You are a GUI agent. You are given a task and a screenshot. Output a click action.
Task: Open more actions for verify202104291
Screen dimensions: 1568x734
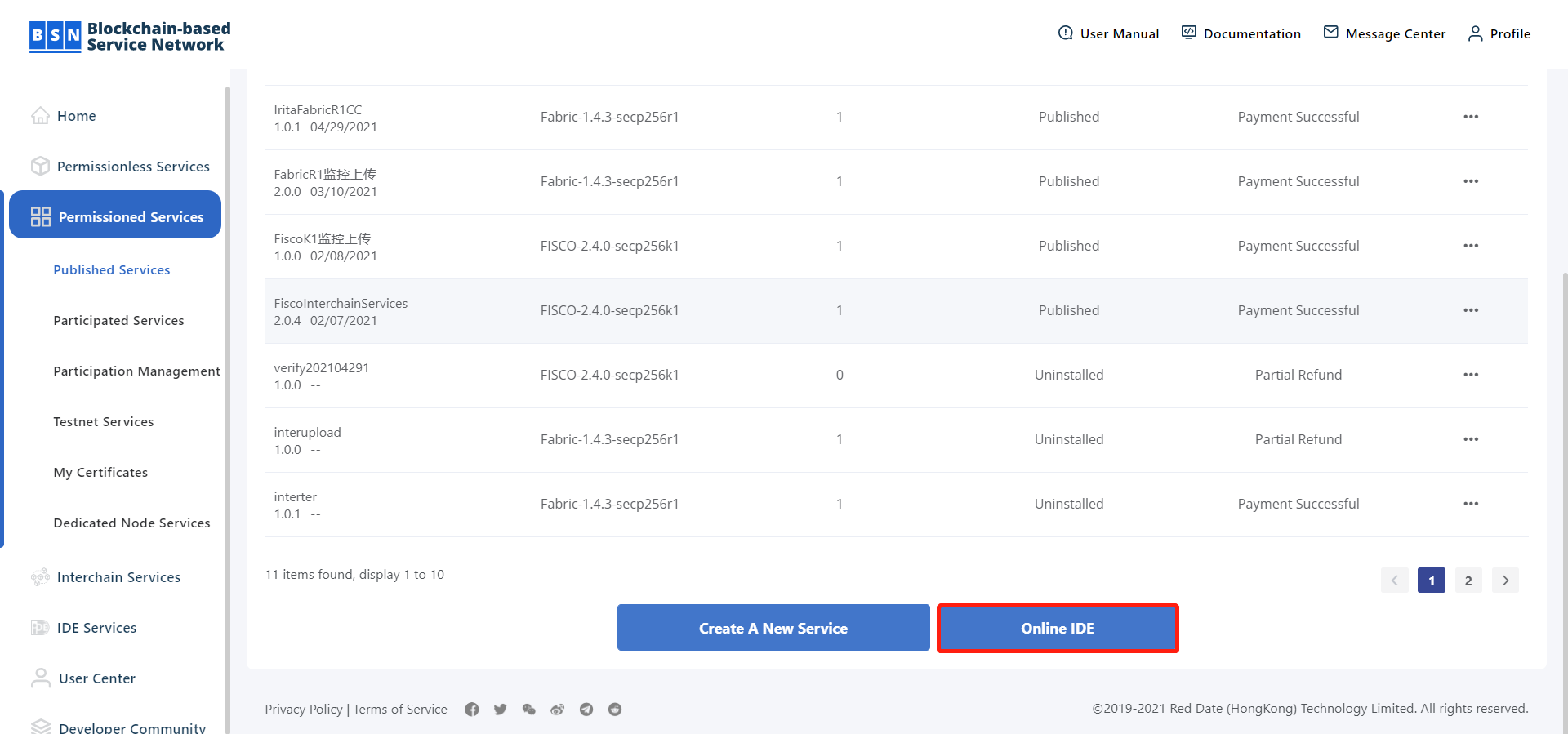[1471, 375]
